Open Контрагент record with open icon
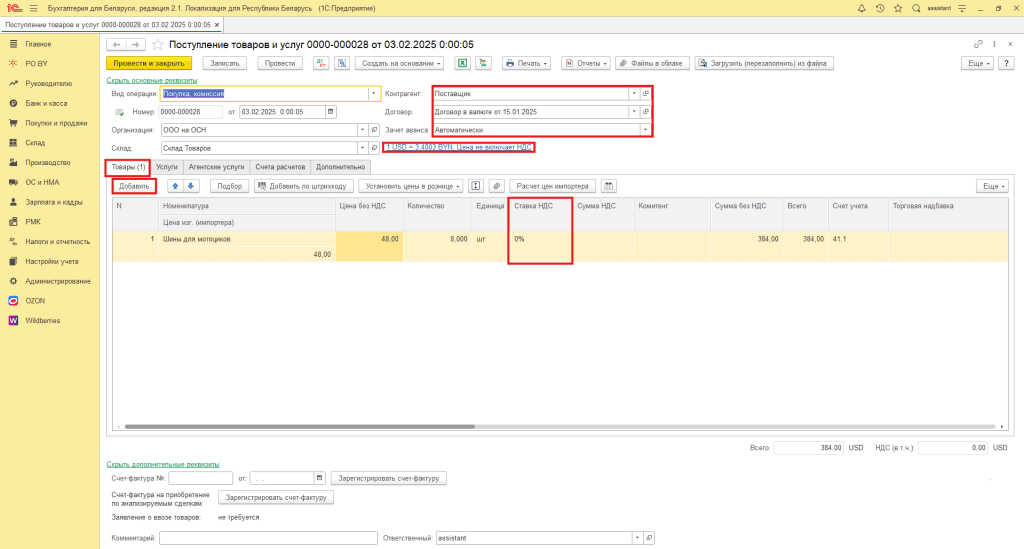Viewport: 1024px width, 549px height. tap(646, 93)
